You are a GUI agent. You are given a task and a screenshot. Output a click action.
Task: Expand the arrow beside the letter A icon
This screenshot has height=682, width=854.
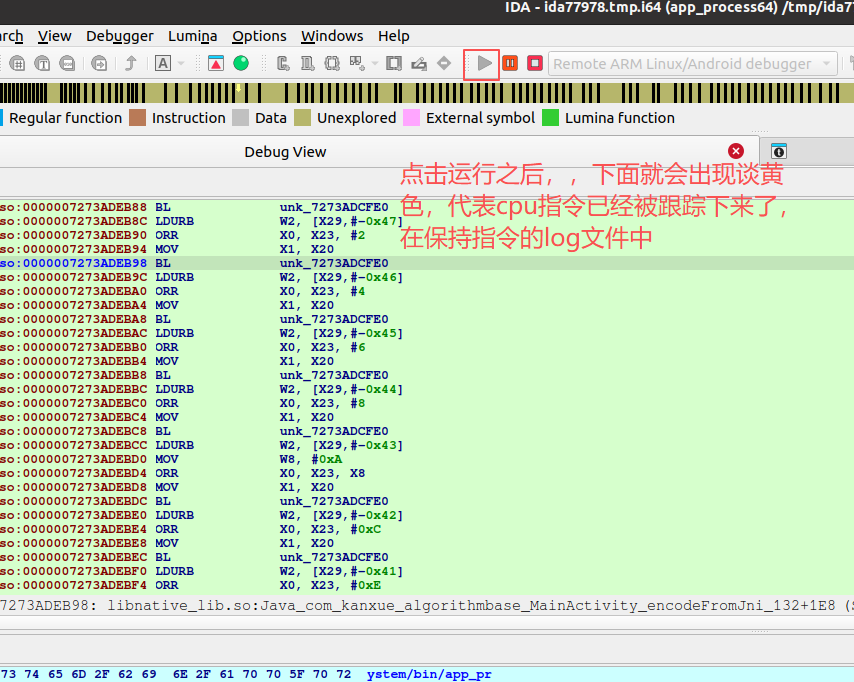(x=181, y=64)
